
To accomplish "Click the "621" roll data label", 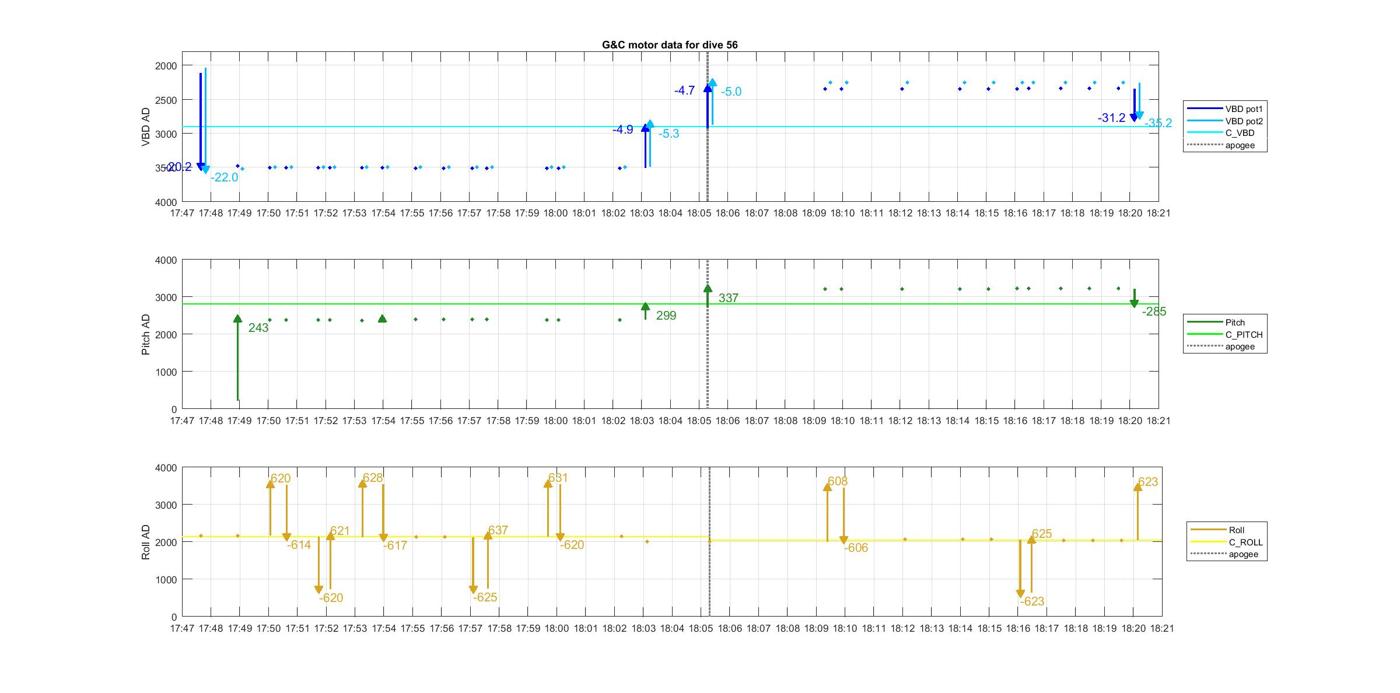I will (340, 532).
